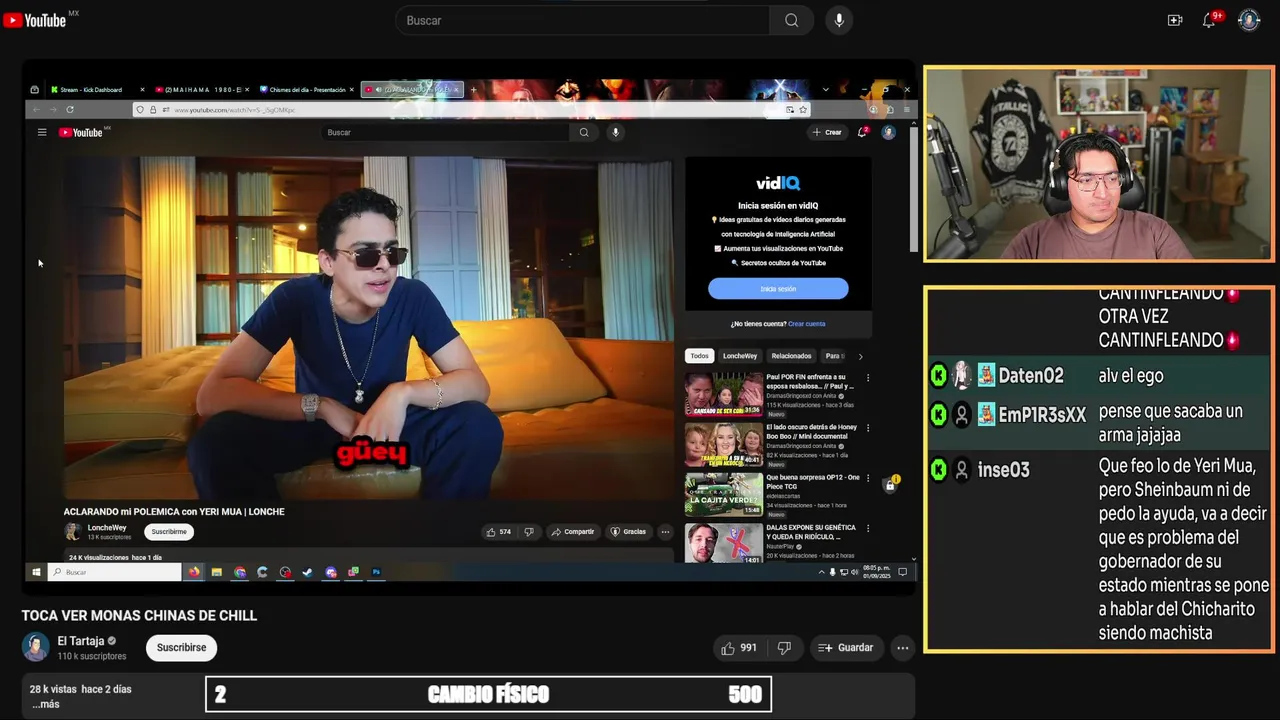Open Paul POR FIN enfrenta a su esposa thumbnail
Screen dimensions: 1280x720
tap(723, 394)
